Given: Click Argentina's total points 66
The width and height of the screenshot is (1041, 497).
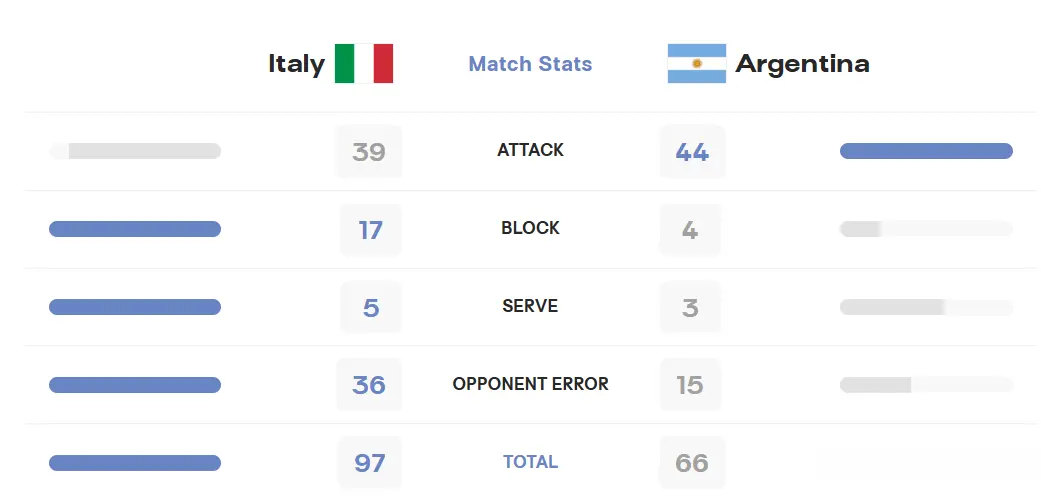Looking at the screenshot, I should pos(692,462).
